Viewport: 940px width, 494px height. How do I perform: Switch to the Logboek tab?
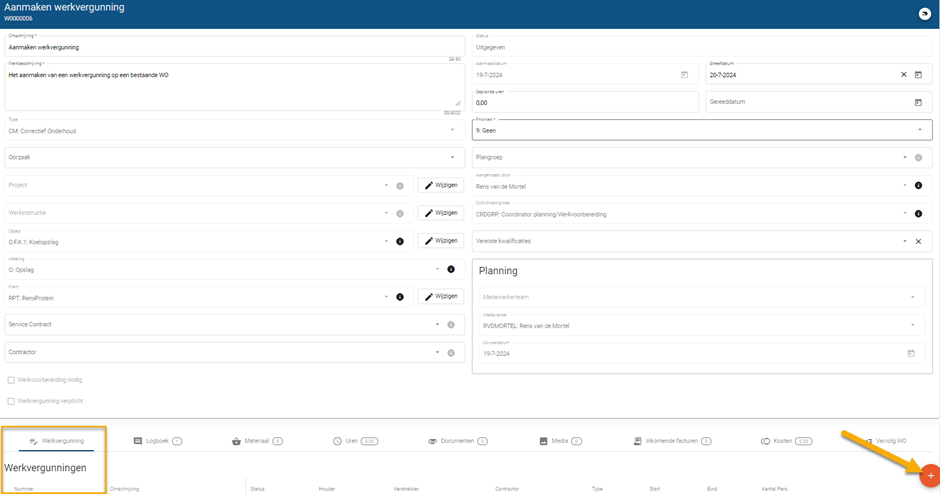(x=157, y=441)
